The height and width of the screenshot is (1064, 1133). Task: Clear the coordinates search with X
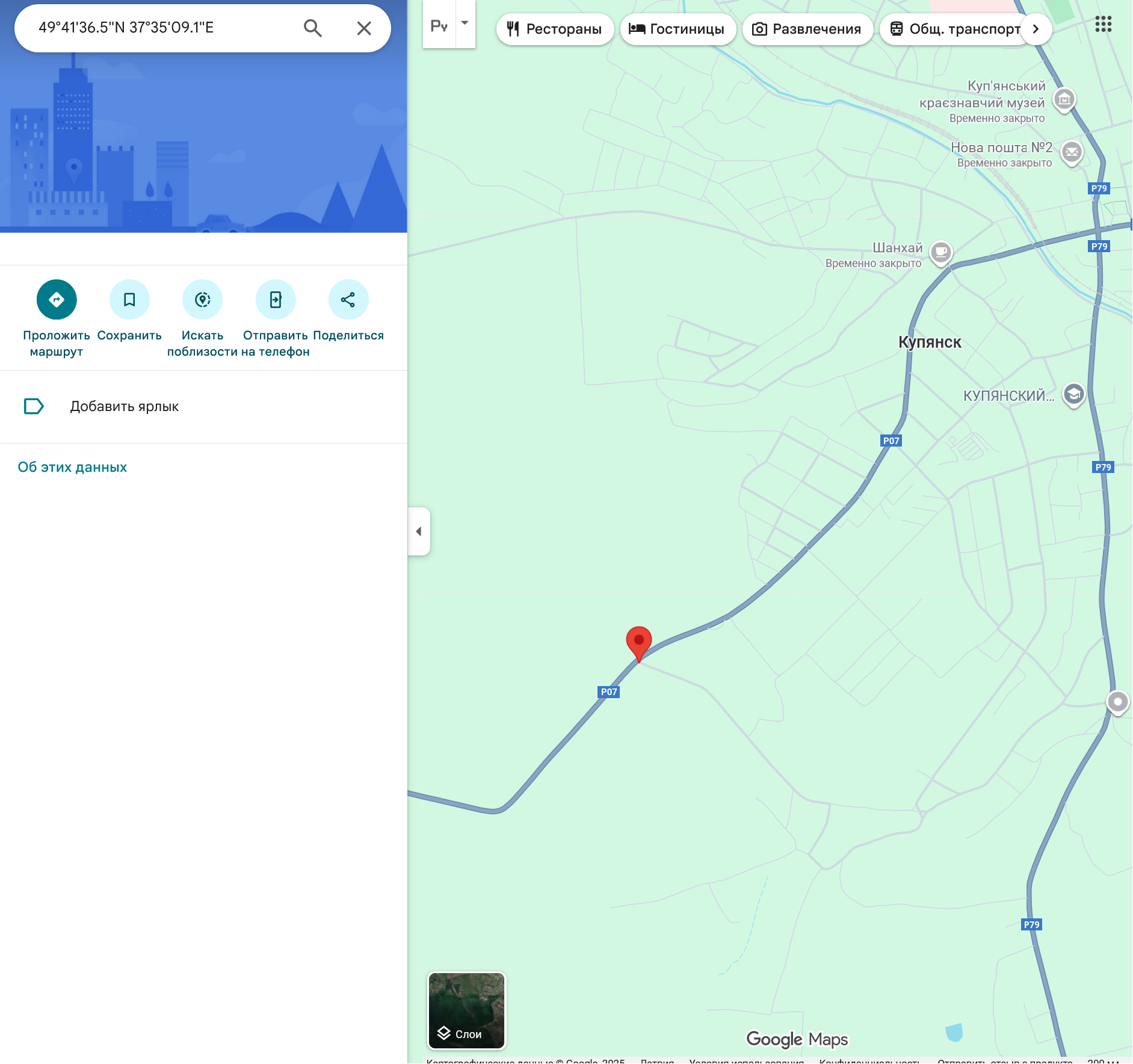pos(364,28)
